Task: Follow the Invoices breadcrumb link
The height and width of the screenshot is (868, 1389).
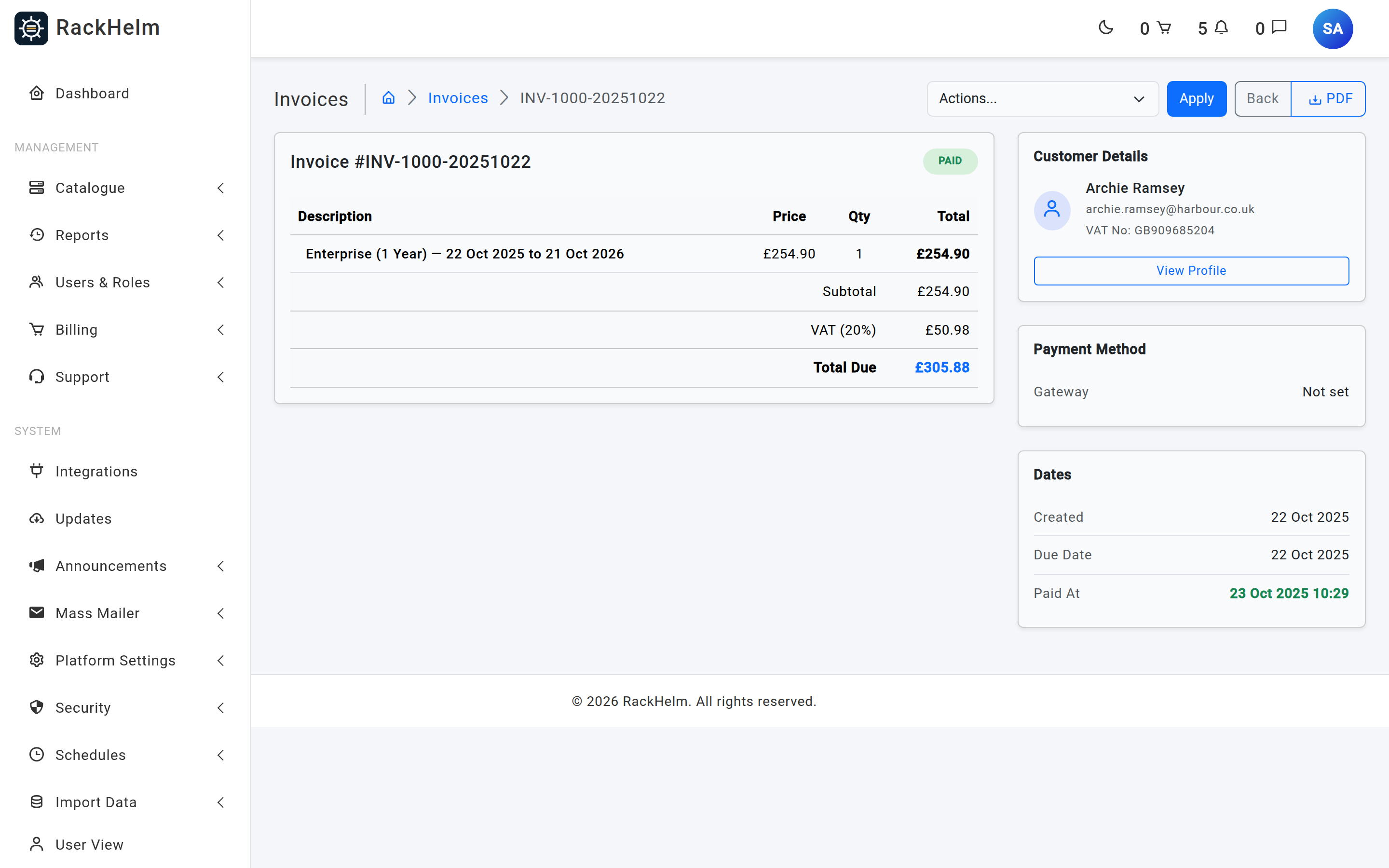Action: (x=457, y=98)
